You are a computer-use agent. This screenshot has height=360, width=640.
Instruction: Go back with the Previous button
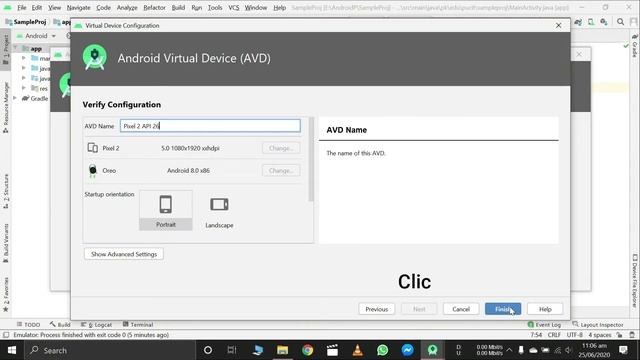coord(376,309)
